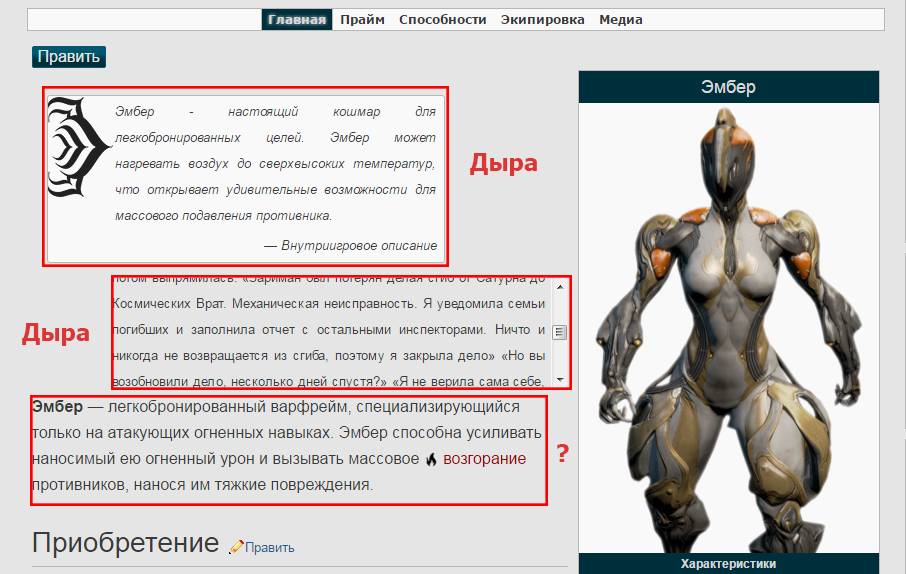Click the red question mark annotation
Viewport: 906px width, 574px height.
pyautogui.click(x=563, y=453)
